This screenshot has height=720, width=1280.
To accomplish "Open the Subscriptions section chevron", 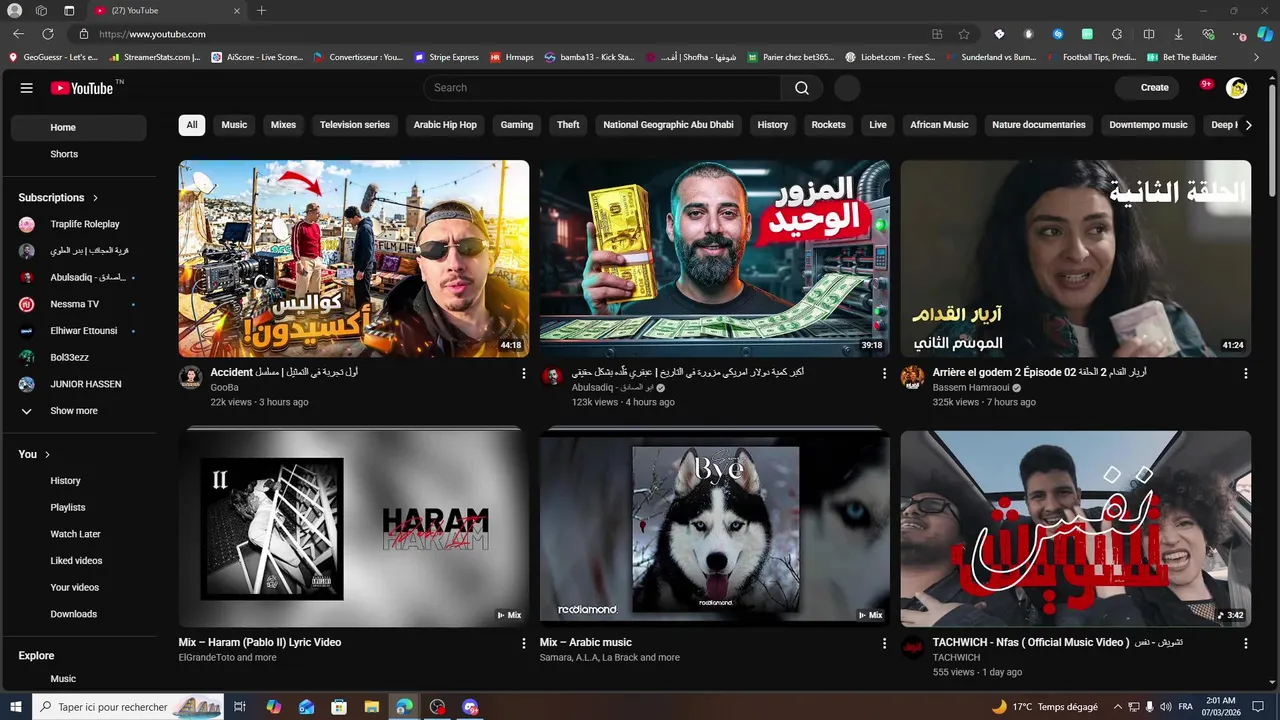I will (95, 198).
